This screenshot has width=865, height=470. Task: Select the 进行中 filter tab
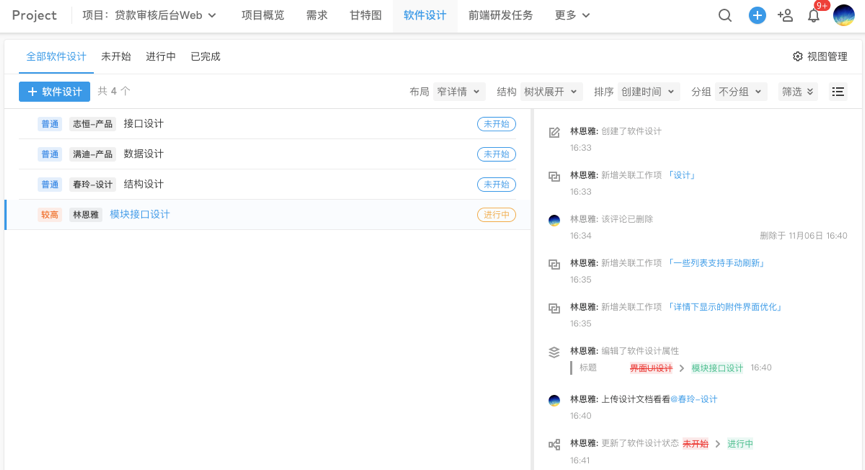160,57
